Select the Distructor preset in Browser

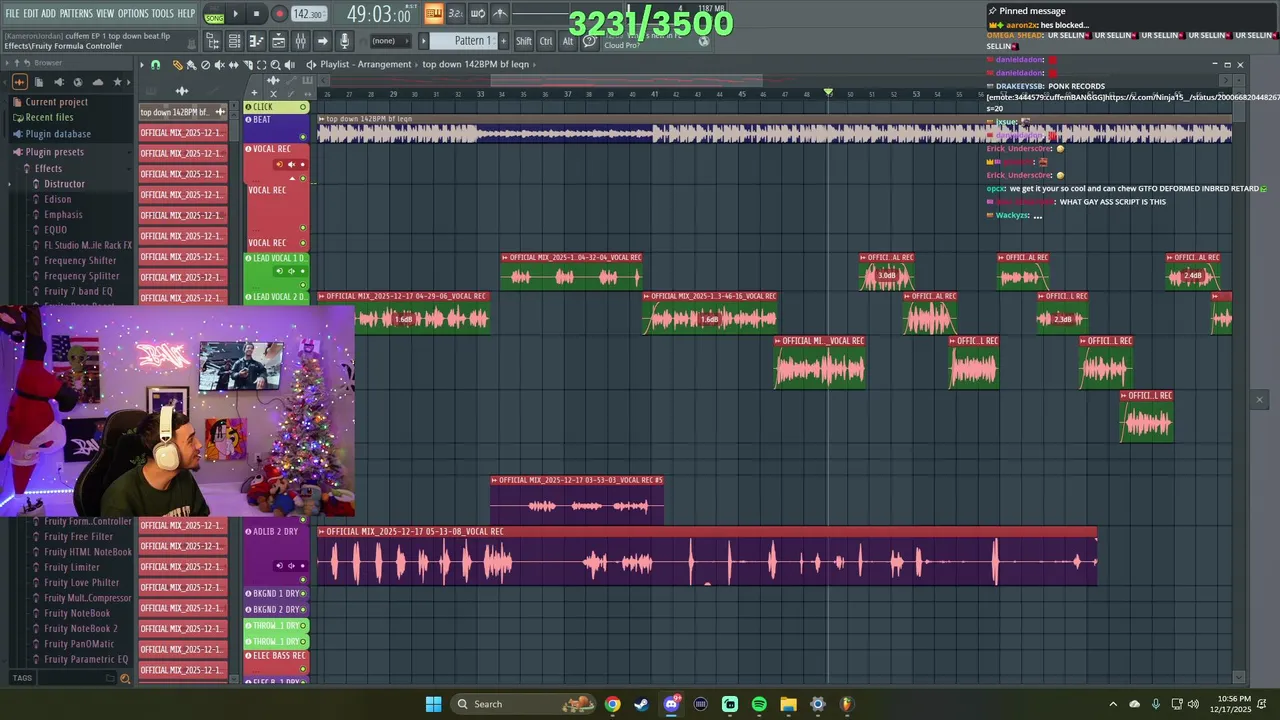click(x=64, y=184)
